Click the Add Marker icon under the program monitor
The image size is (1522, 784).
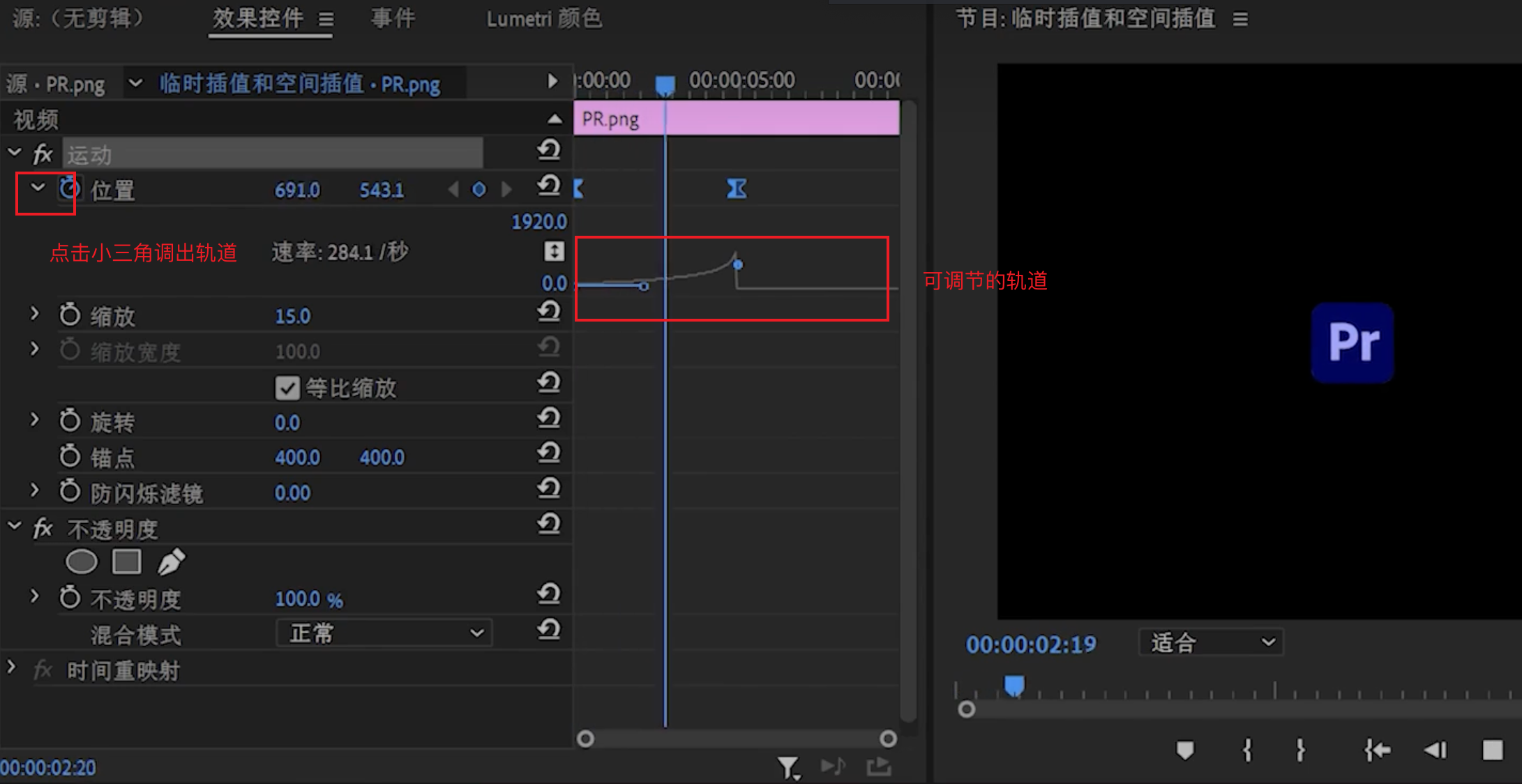[x=1185, y=751]
